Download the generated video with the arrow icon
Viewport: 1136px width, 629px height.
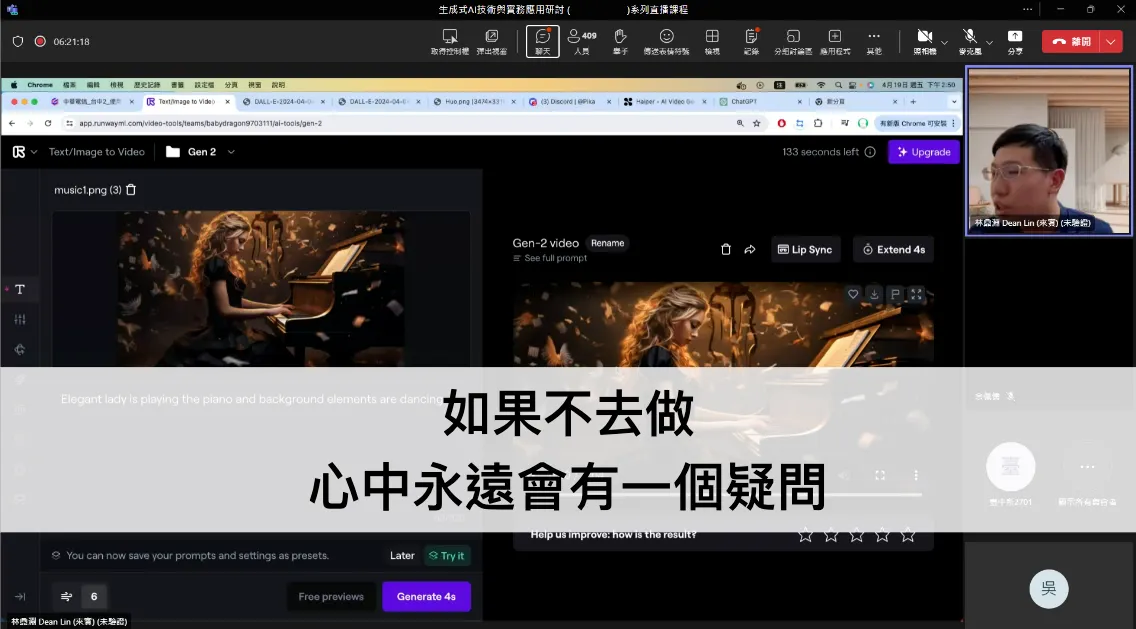click(874, 294)
